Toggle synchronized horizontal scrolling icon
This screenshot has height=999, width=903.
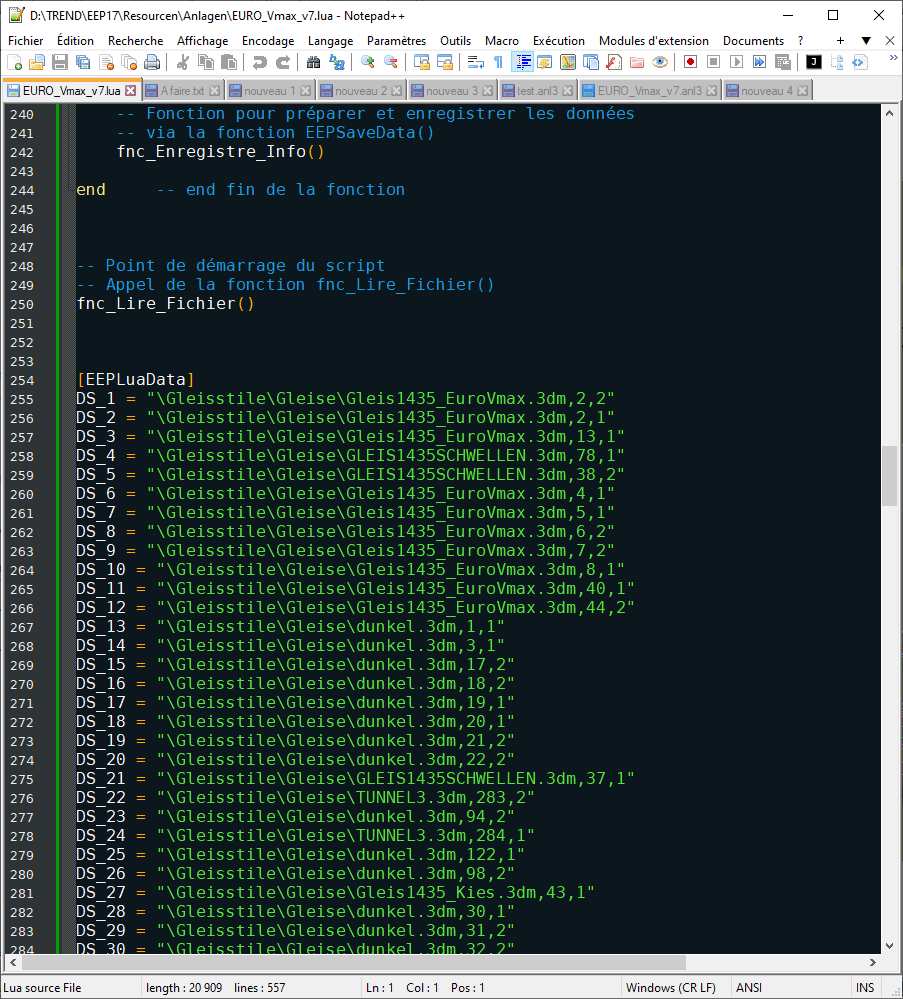click(x=444, y=62)
